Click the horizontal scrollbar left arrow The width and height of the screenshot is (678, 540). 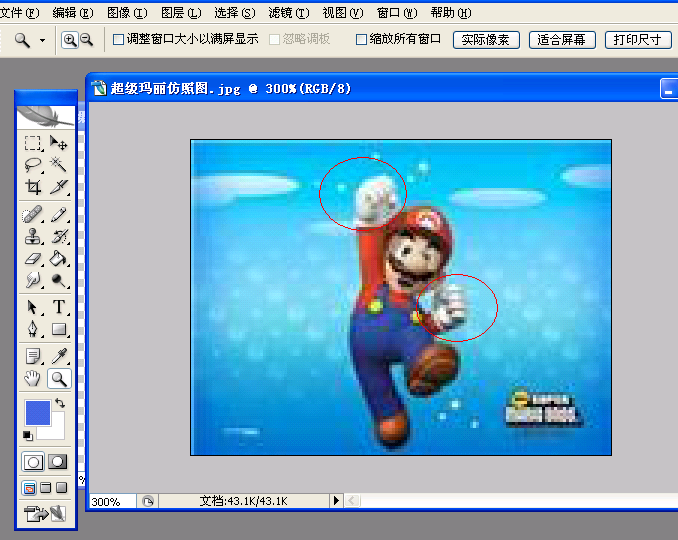pos(352,501)
